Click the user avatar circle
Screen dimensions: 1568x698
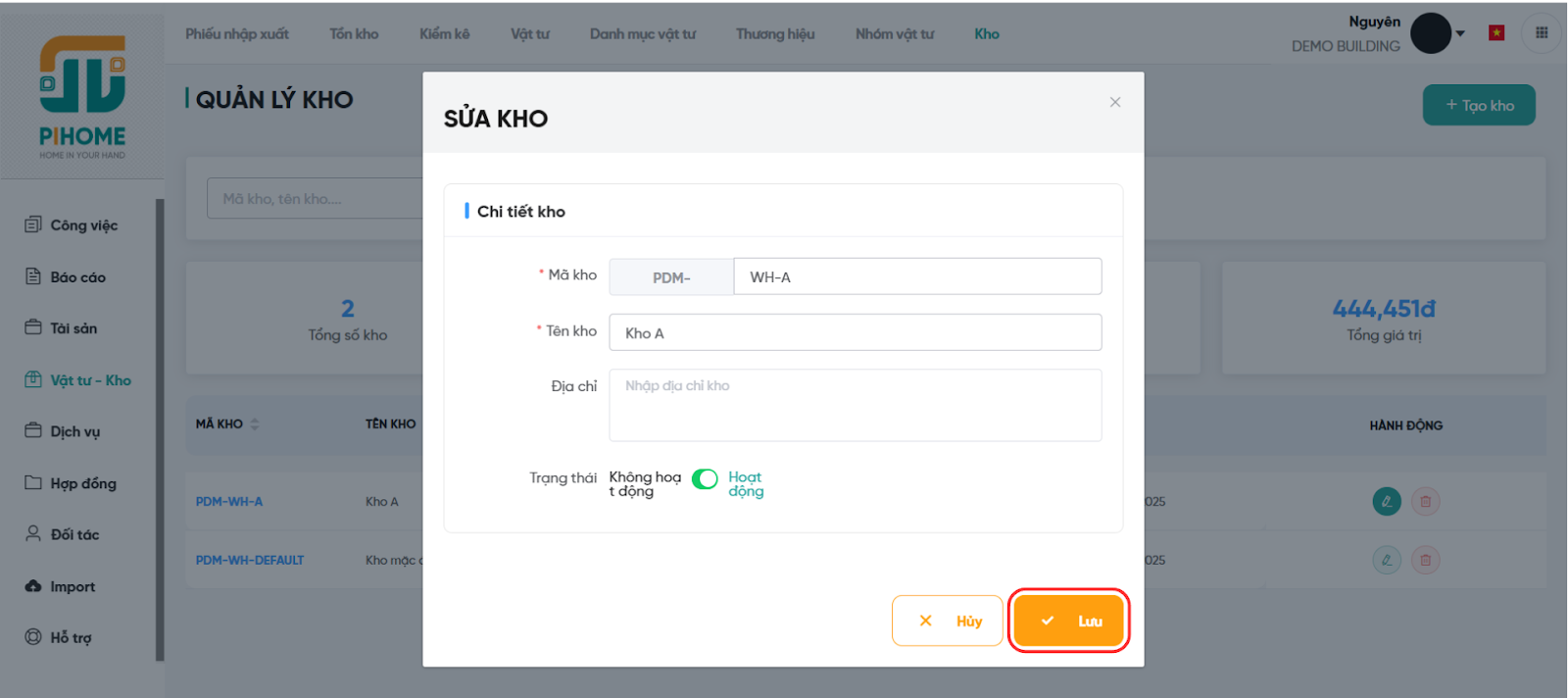1430,33
